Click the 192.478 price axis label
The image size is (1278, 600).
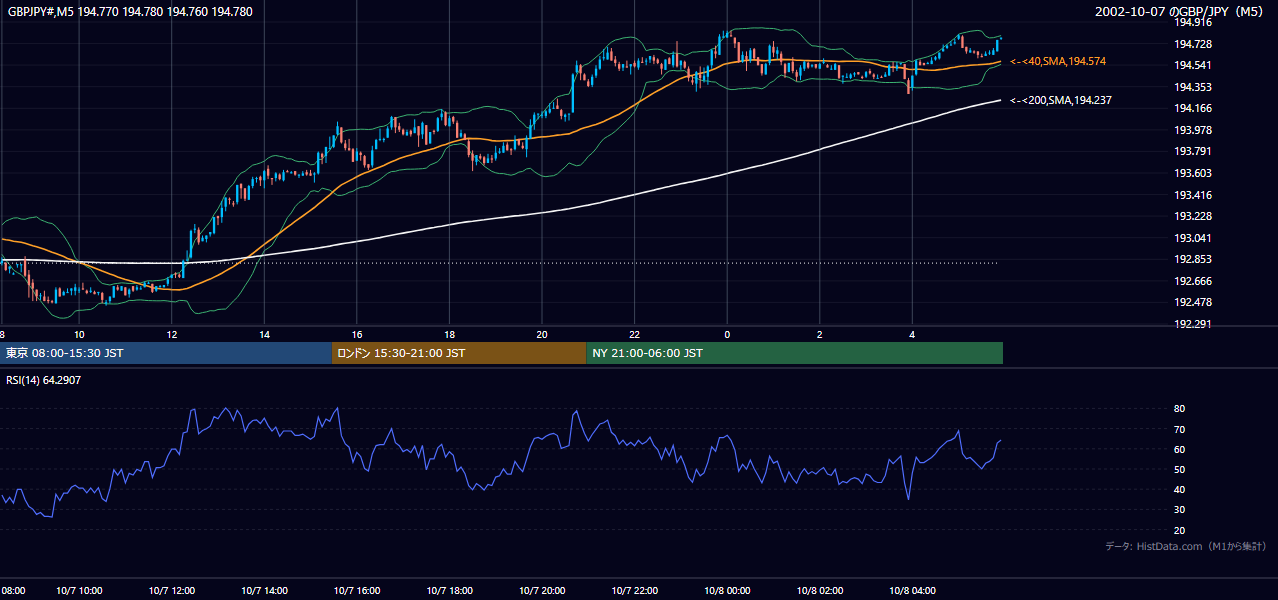(1193, 302)
